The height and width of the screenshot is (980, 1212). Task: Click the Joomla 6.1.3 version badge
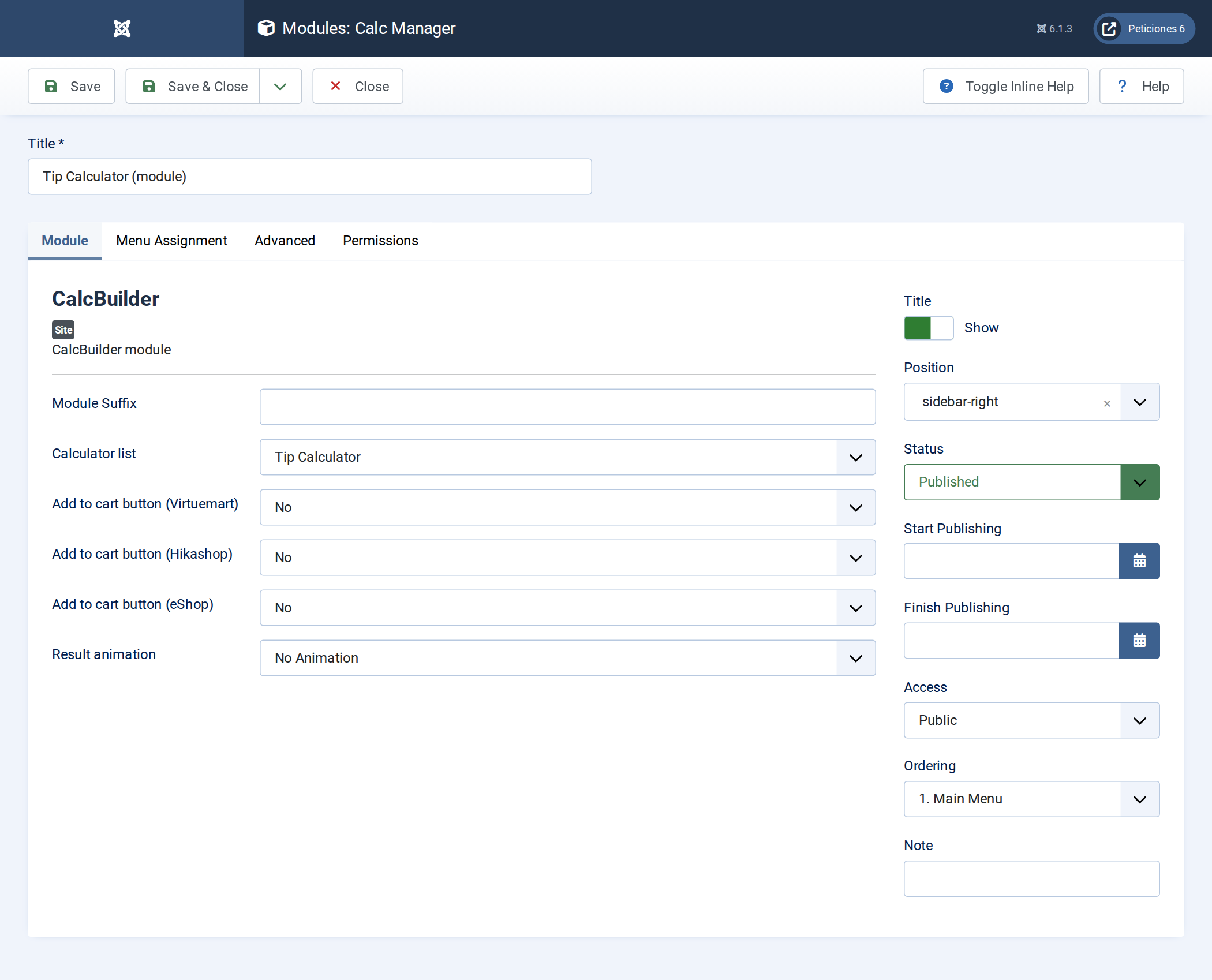click(1054, 29)
